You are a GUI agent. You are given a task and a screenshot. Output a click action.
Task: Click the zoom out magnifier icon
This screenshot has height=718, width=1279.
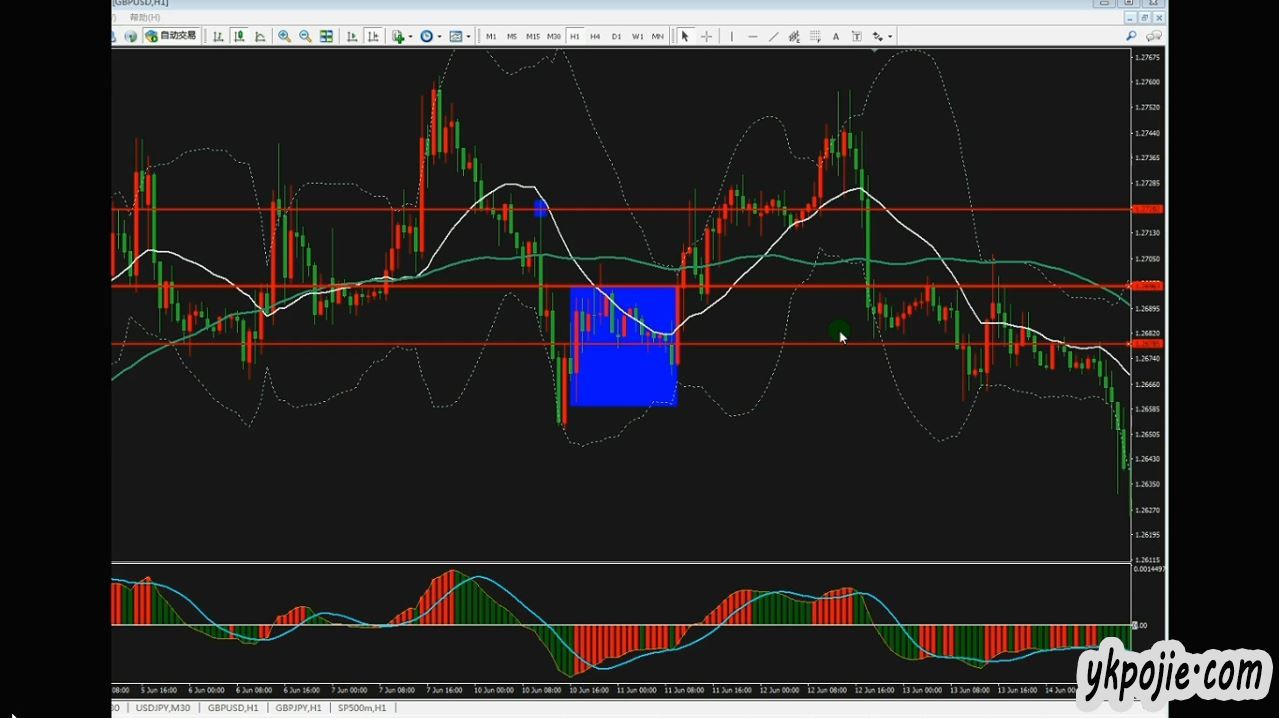305,36
